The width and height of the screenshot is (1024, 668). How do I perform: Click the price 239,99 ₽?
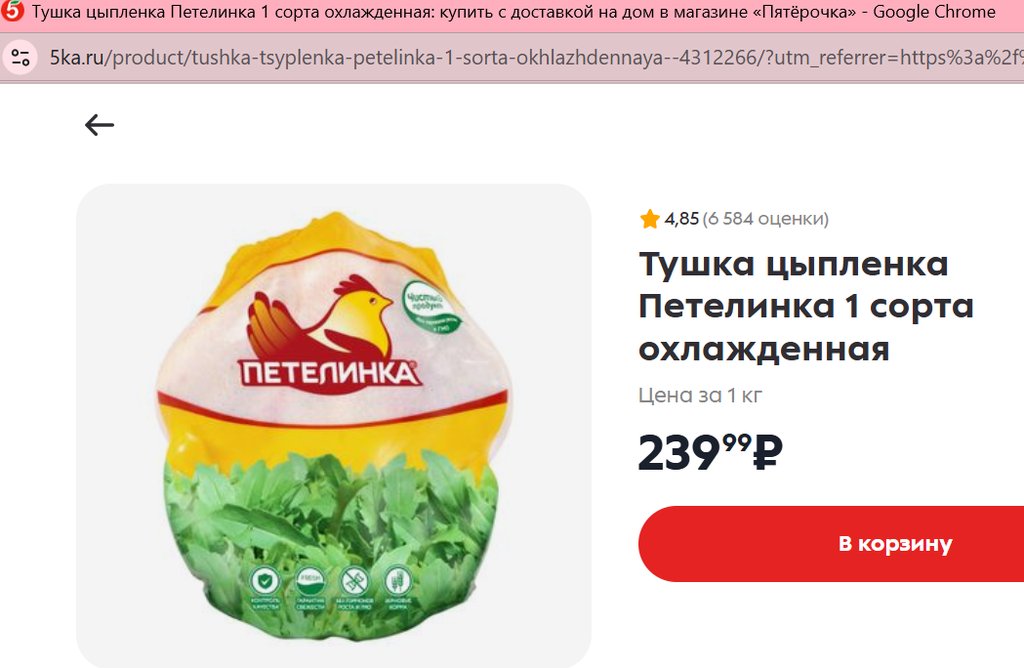point(710,453)
